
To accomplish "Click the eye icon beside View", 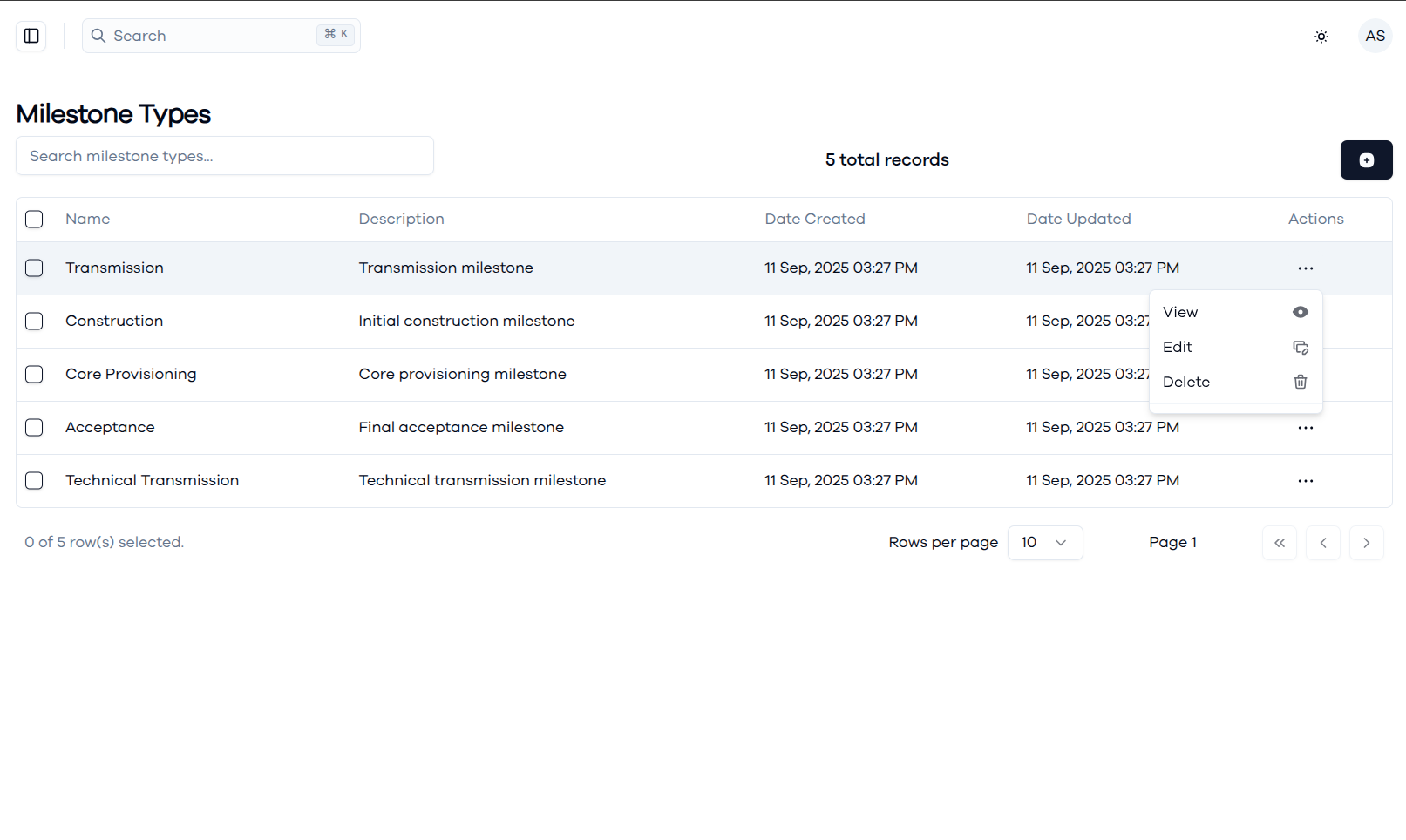I will tap(1300, 312).
